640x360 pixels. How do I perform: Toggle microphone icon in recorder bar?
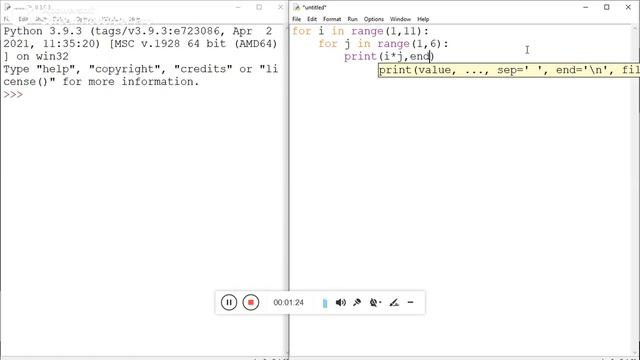tap(357, 302)
